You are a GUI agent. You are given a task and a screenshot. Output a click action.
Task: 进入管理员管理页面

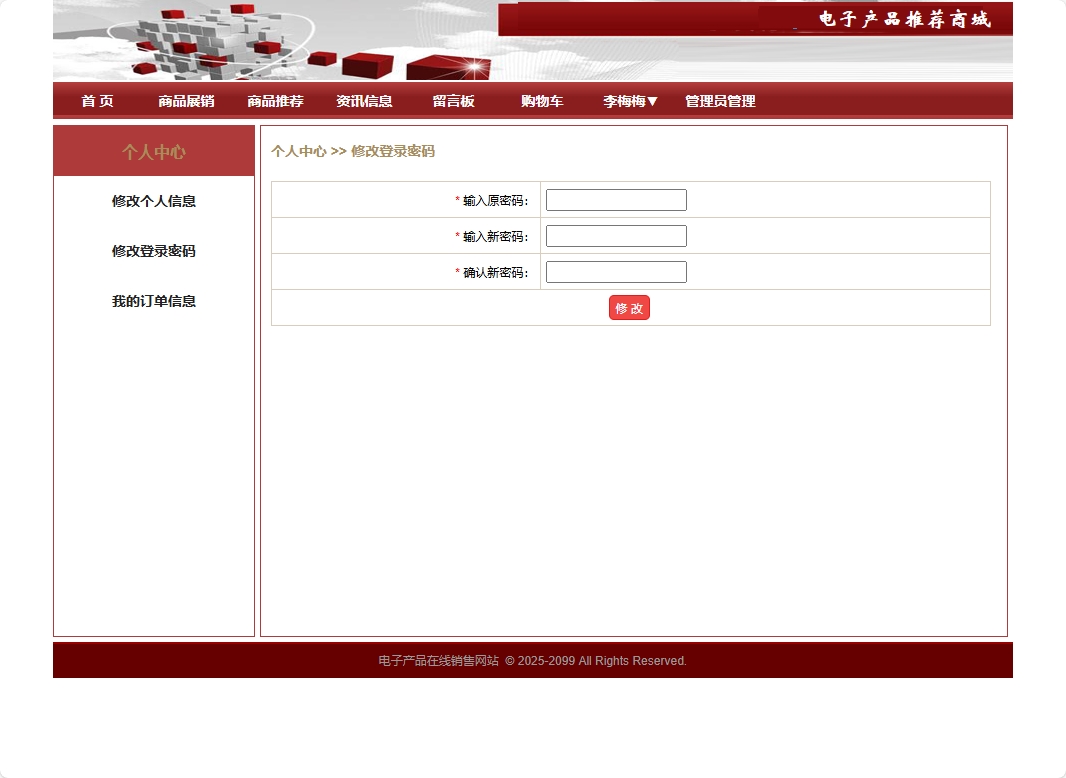[719, 100]
